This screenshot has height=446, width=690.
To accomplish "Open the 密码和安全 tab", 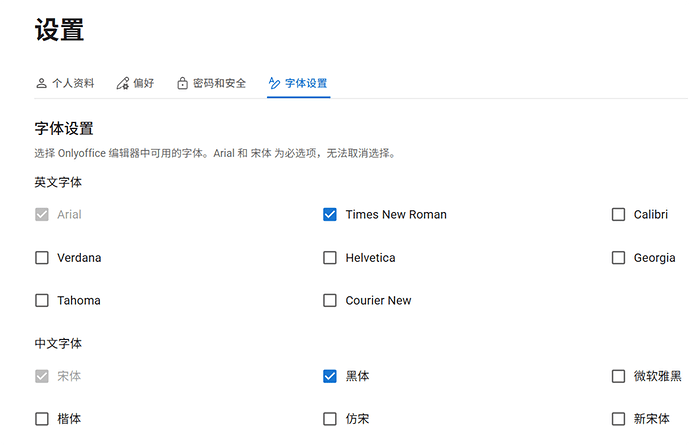I will click(211, 83).
